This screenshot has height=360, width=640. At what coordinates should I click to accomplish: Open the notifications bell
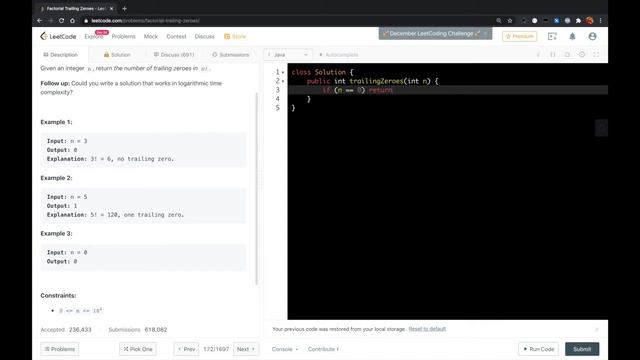click(572, 36)
